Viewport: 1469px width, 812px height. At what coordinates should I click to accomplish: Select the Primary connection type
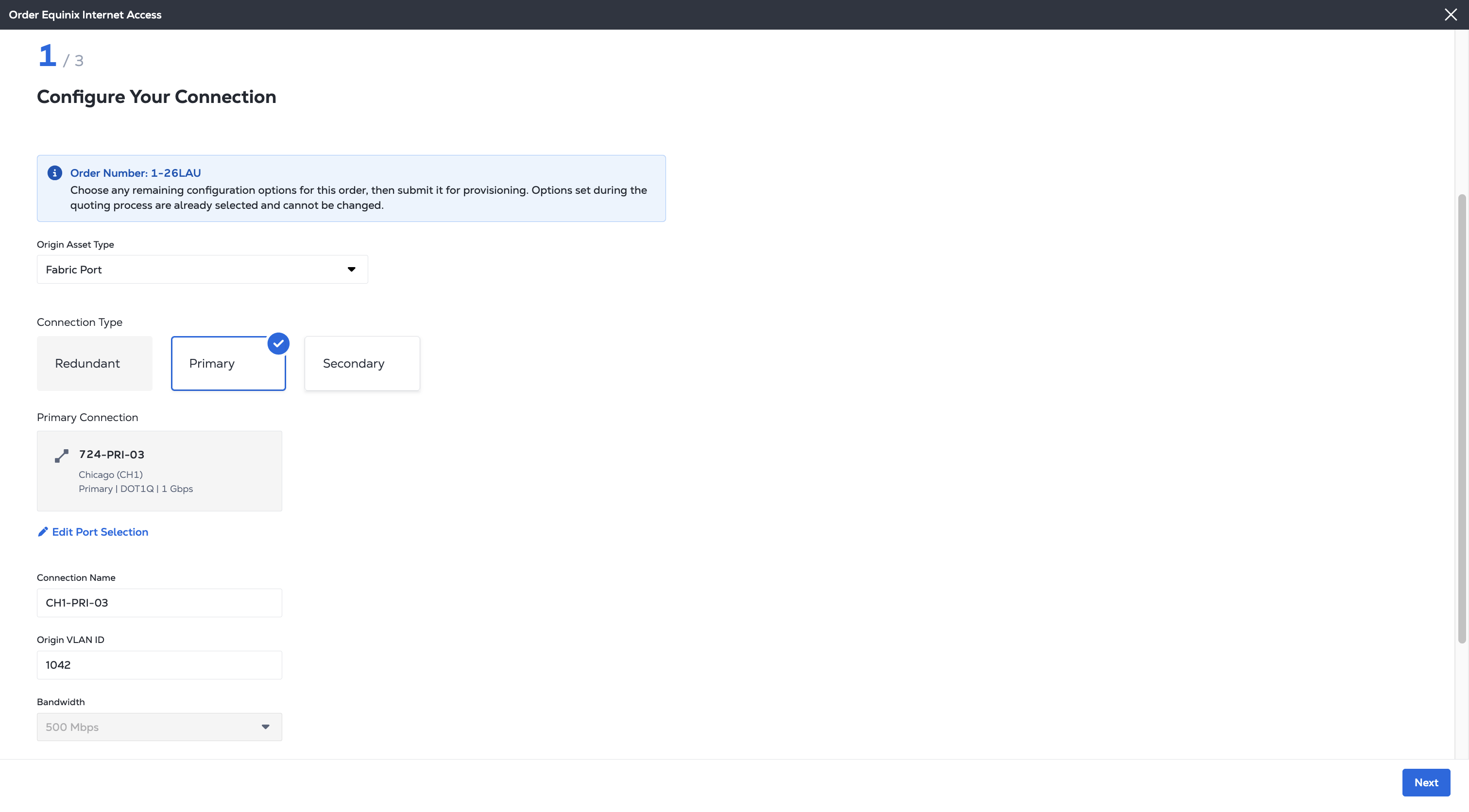[x=228, y=363]
